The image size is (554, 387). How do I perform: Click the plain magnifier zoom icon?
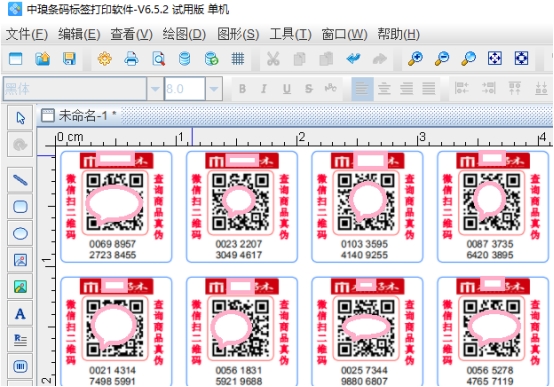click(x=468, y=58)
